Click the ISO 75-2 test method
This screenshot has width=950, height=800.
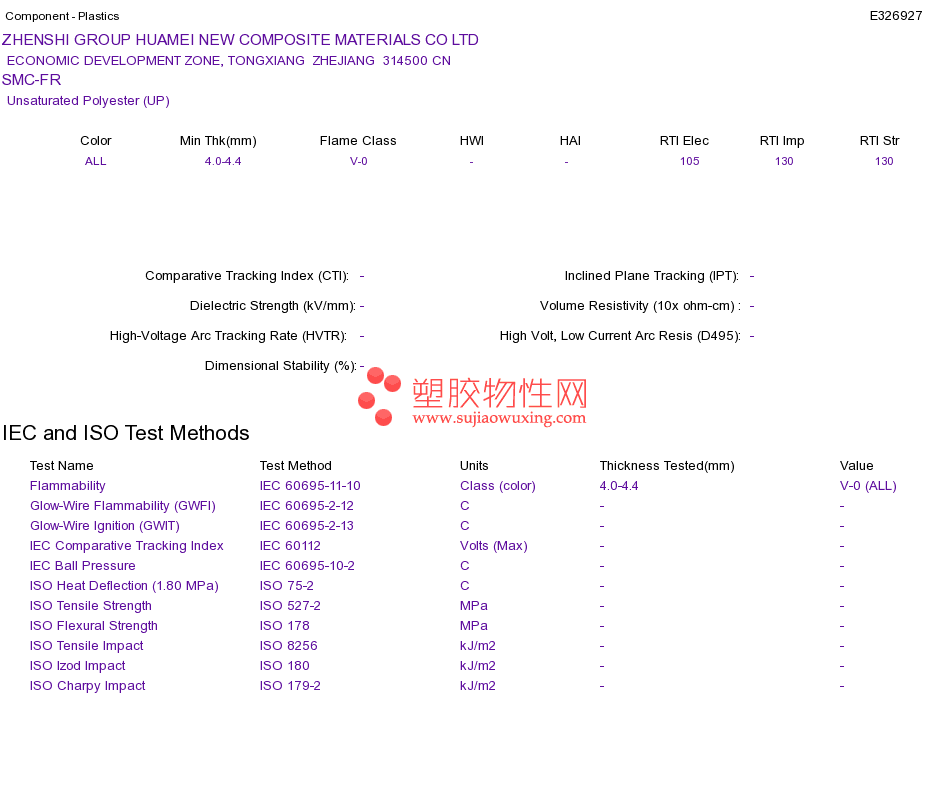pyautogui.click(x=287, y=586)
